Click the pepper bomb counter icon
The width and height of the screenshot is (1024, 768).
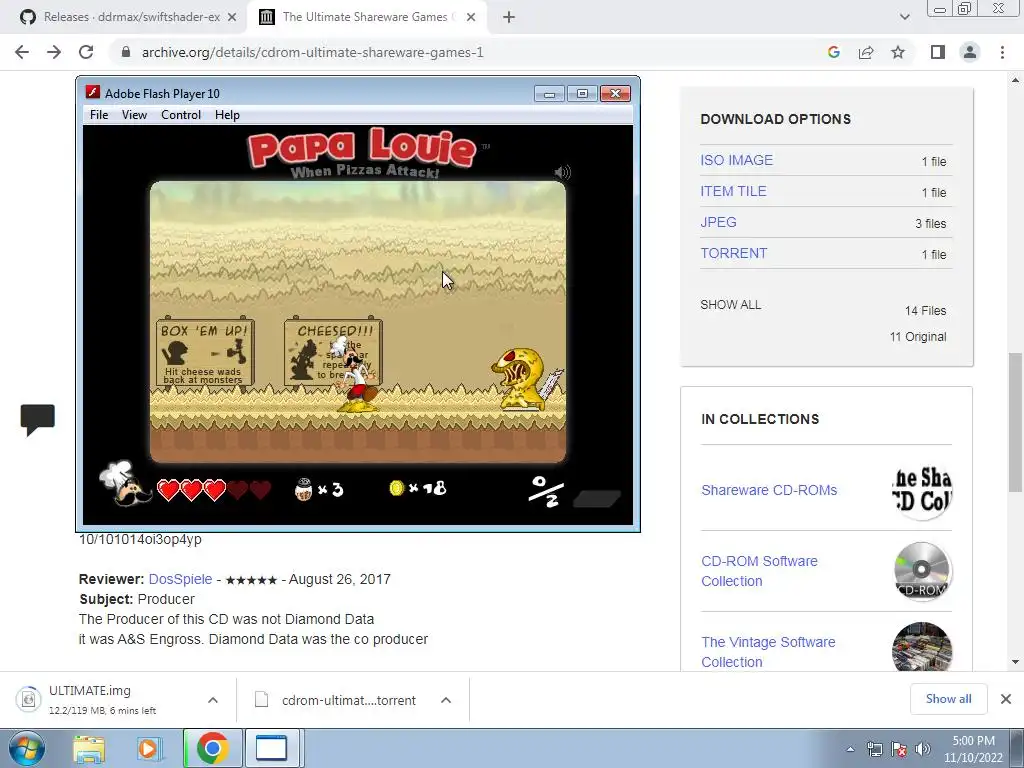304,489
